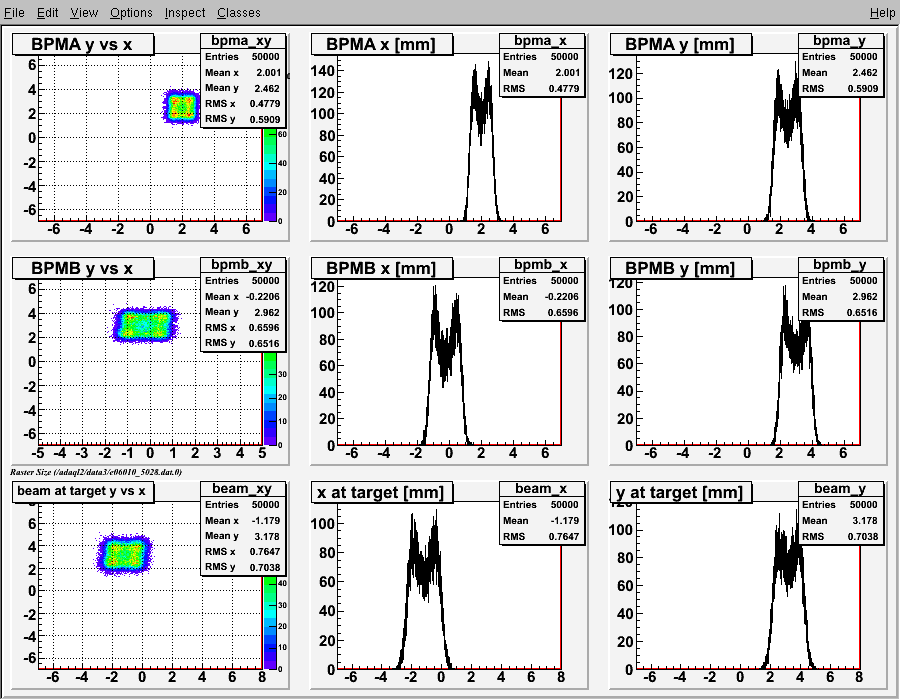This screenshot has width=900, height=700.
Task: Select the 'beam at target y vs x' title
Action: (83, 492)
